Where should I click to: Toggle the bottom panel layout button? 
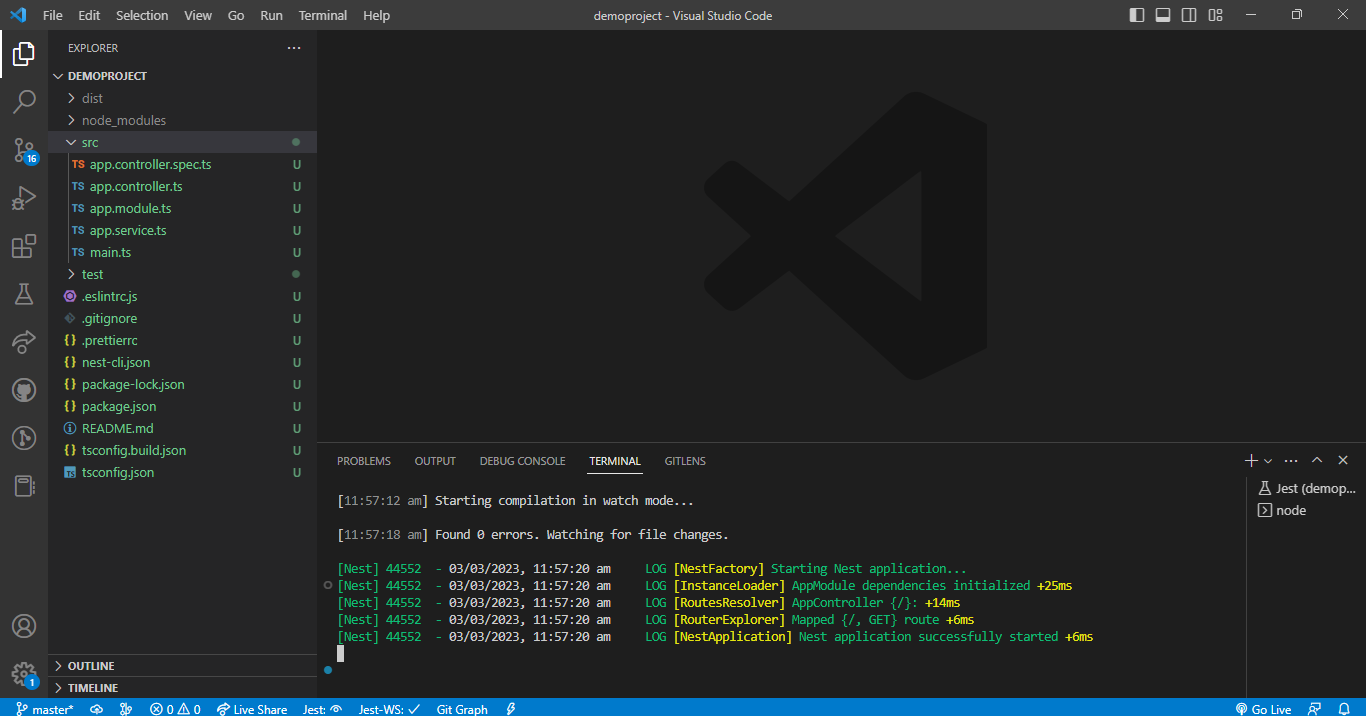pos(1163,15)
